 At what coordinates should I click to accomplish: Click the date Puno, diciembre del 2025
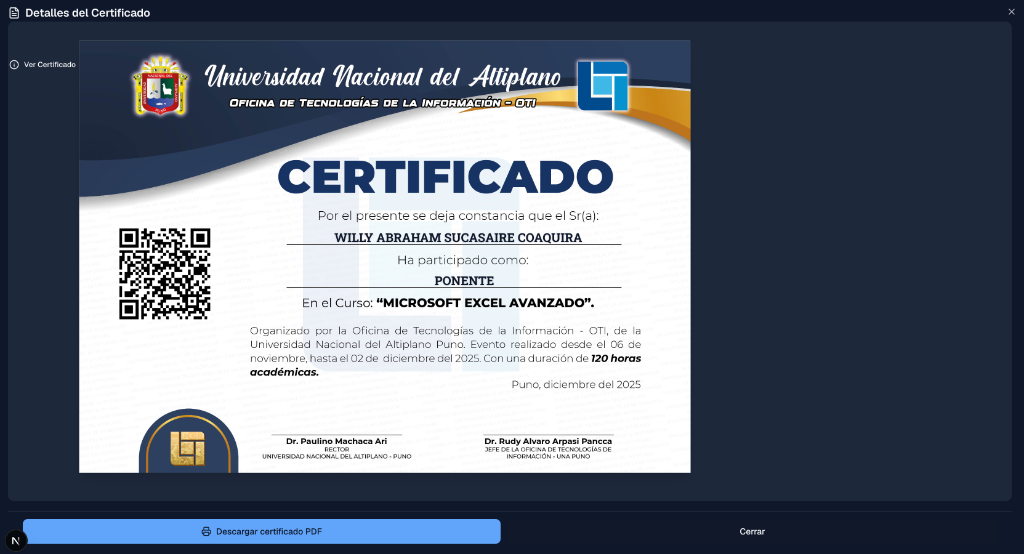[x=576, y=384]
